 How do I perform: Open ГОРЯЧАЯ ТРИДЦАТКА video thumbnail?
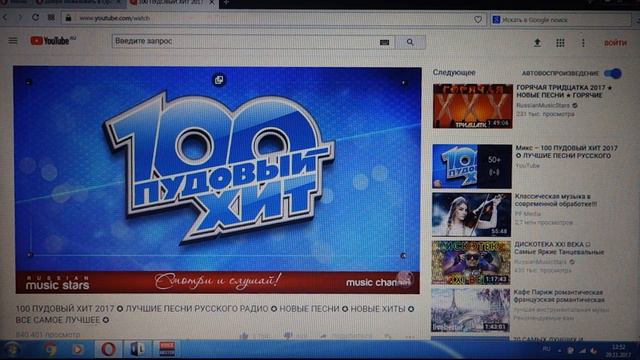coord(472,106)
